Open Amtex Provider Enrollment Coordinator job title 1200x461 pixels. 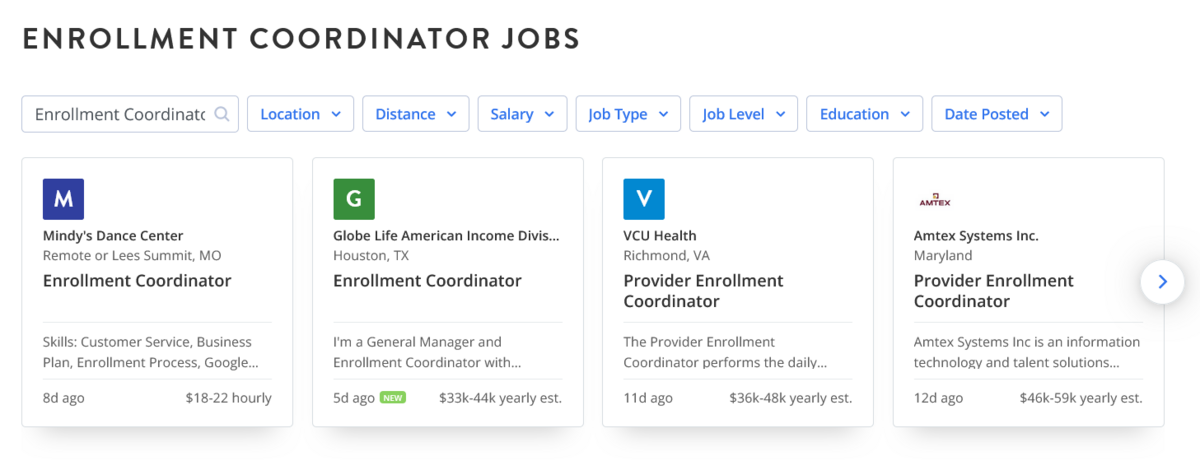point(994,291)
